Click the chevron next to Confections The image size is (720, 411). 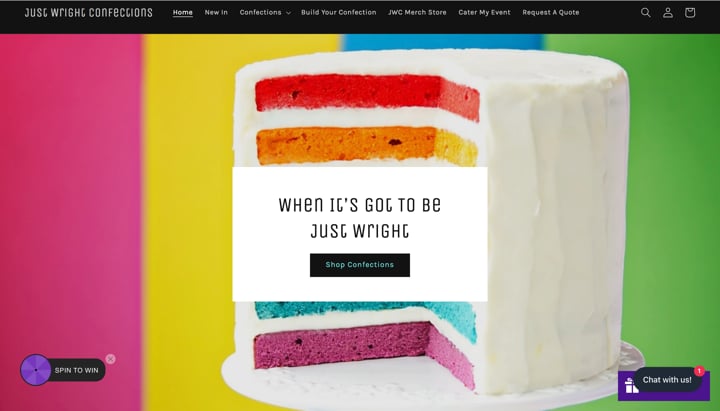[288, 13]
